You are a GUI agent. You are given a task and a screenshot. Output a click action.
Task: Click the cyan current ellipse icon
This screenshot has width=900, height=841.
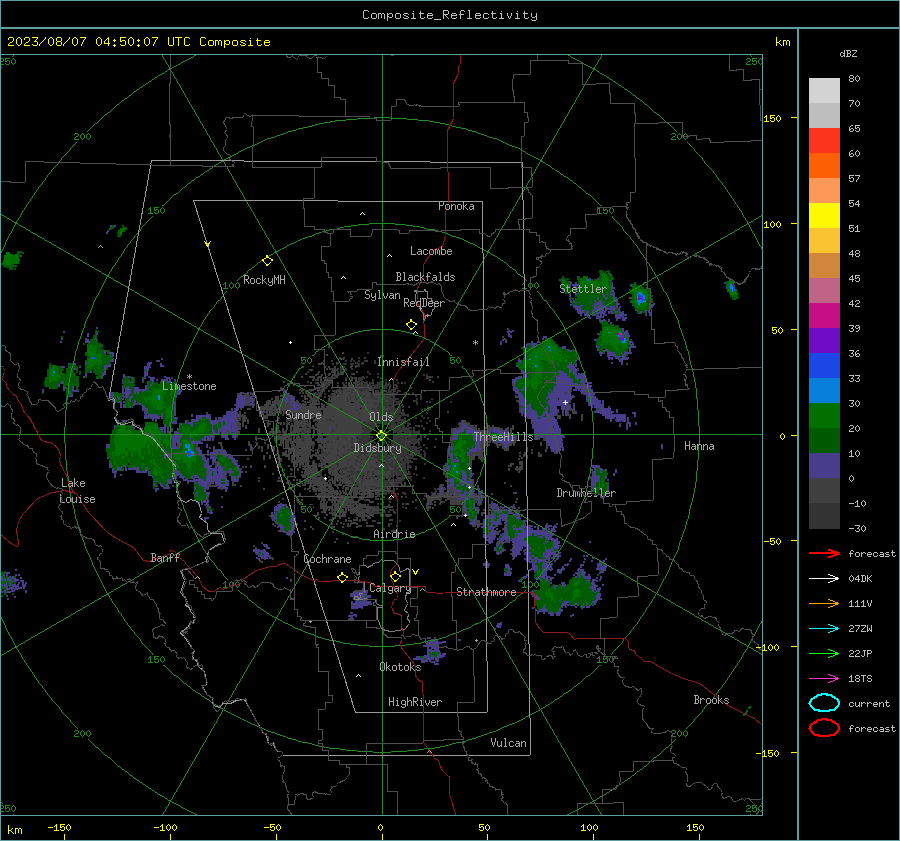(x=824, y=703)
